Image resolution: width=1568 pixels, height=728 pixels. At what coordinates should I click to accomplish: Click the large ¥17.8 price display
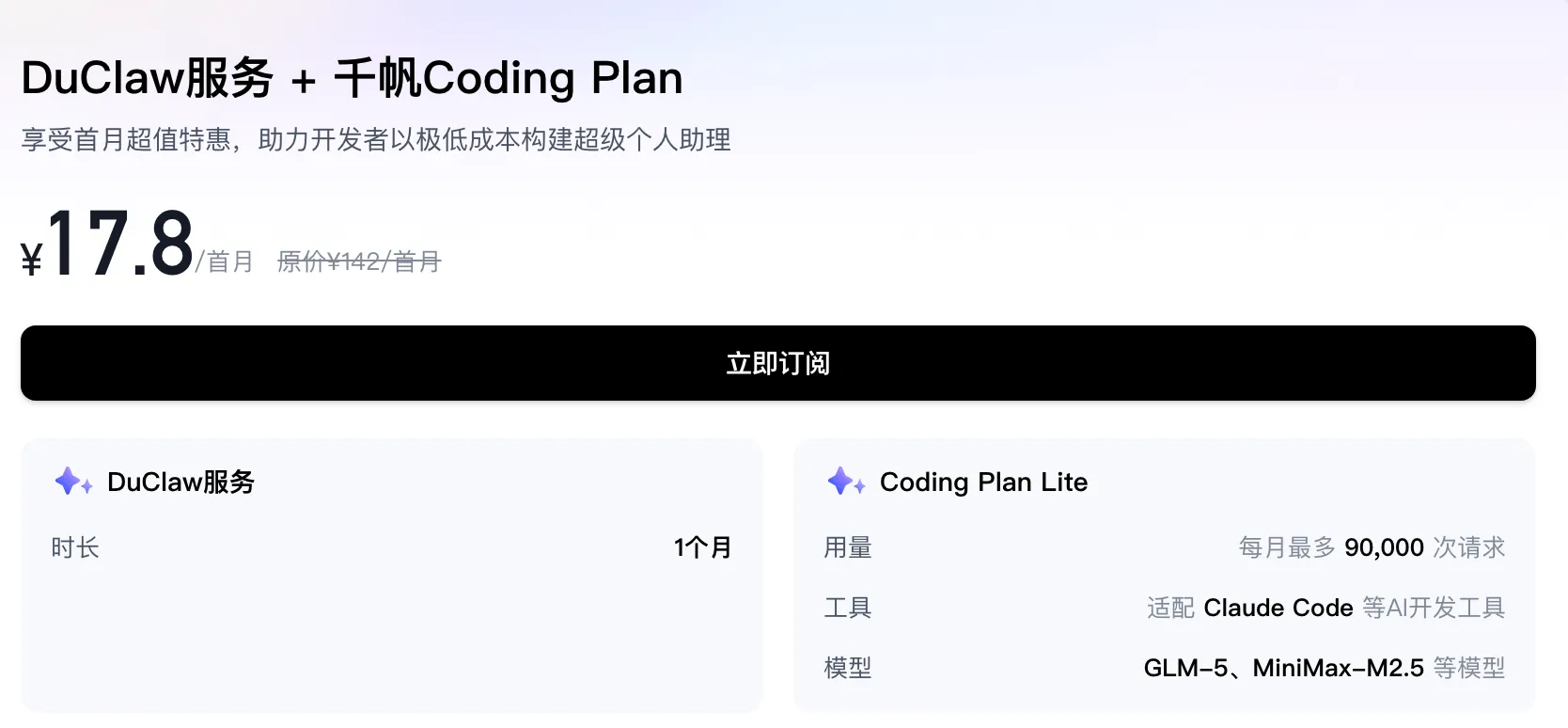click(x=108, y=240)
